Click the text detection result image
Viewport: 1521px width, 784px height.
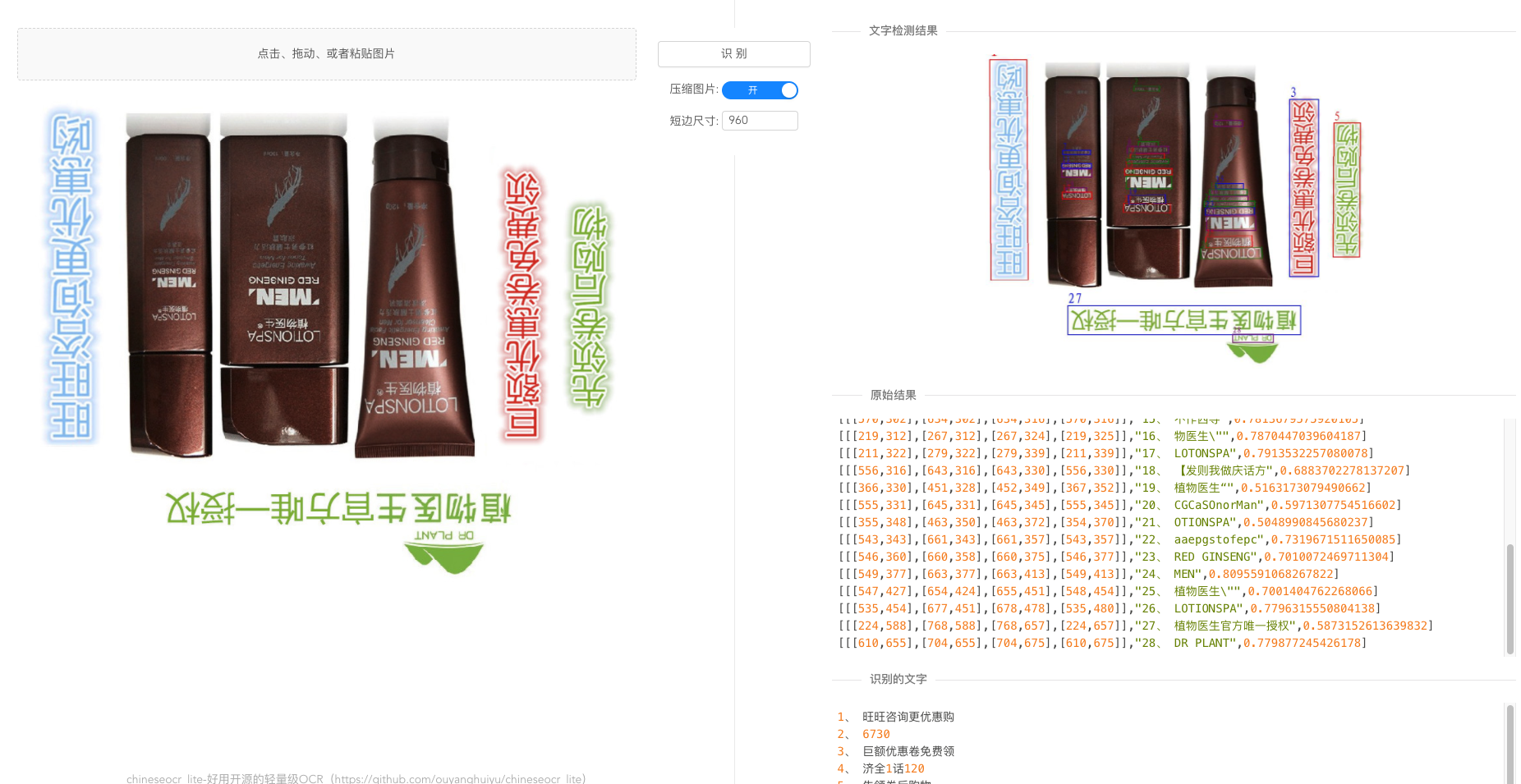coord(1174,209)
